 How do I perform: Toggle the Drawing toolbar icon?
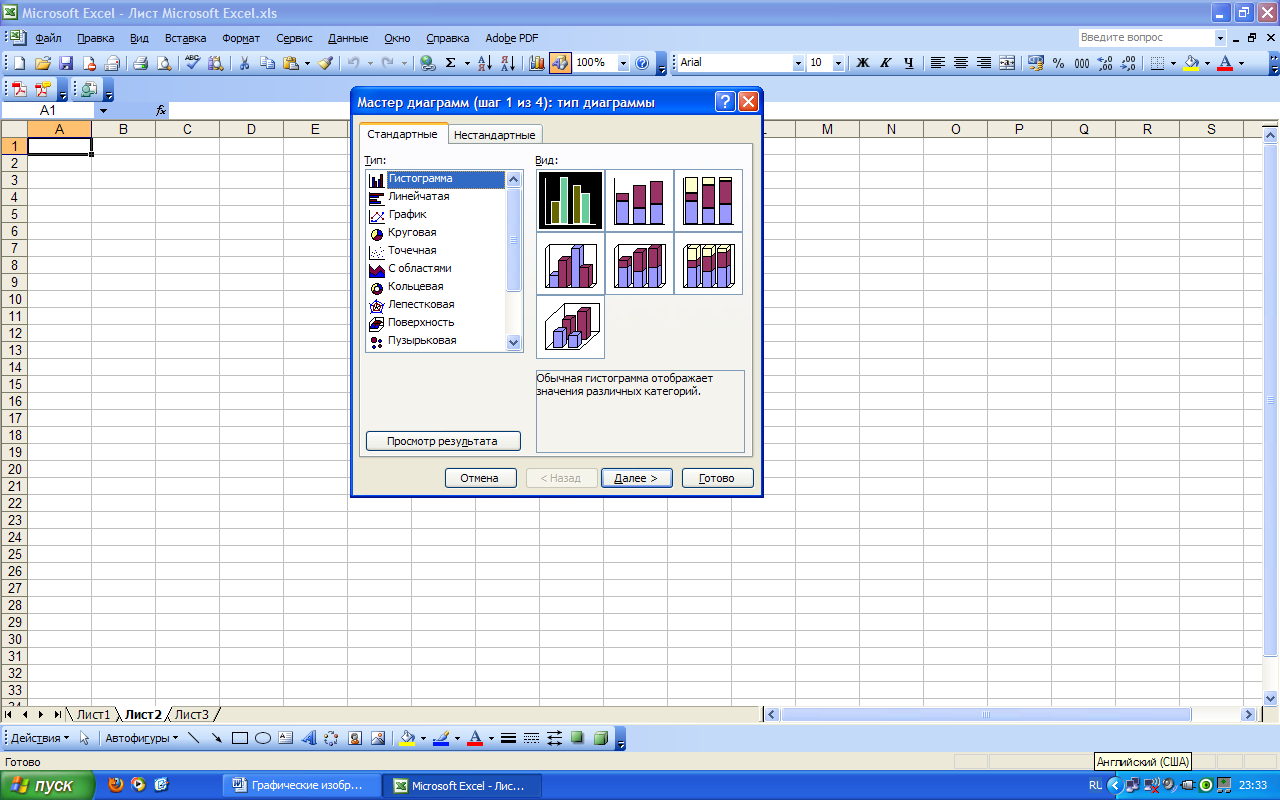[x=560, y=63]
